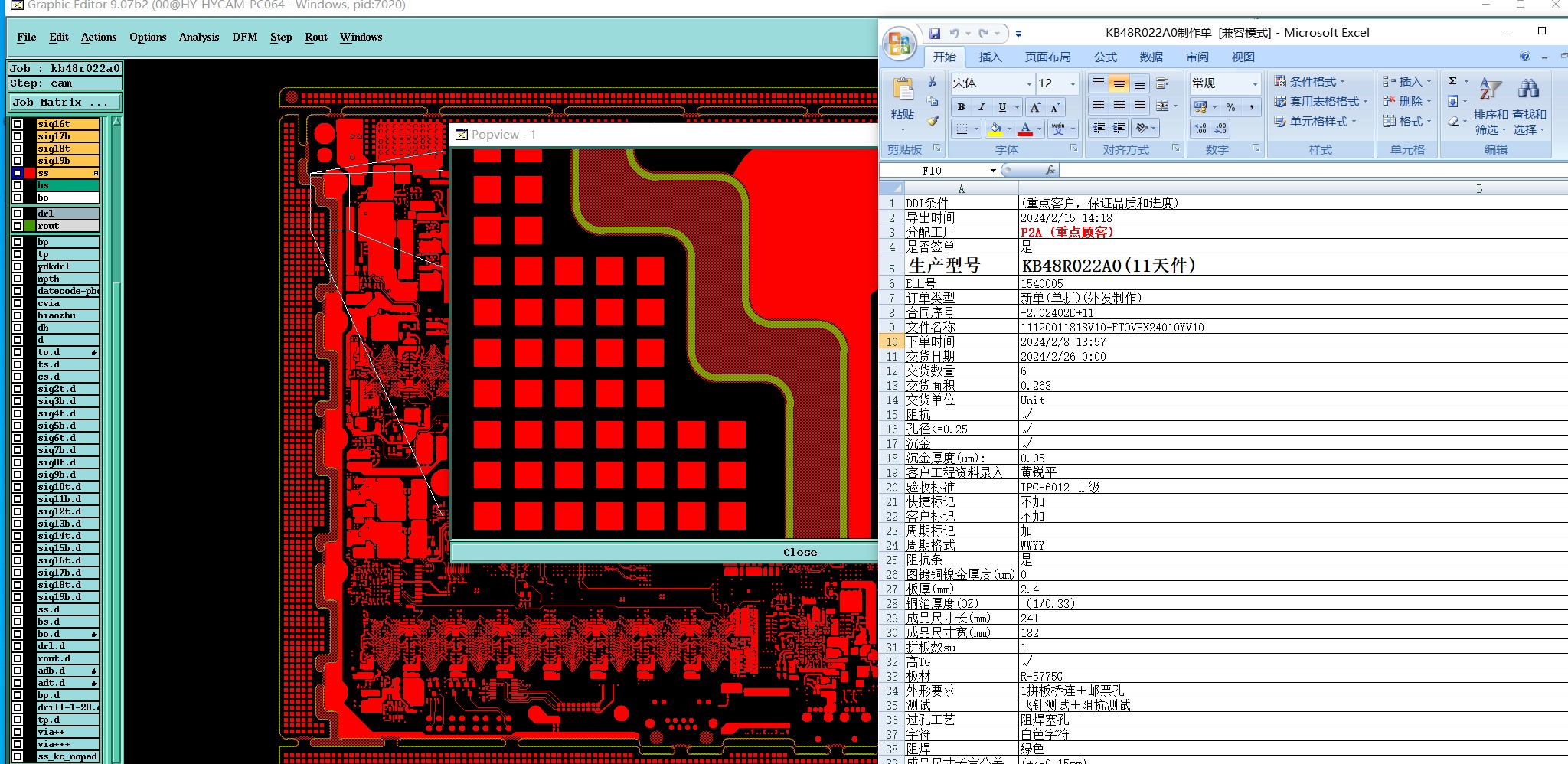Toggle visibility checkbox for layer bo
The height and width of the screenshot is (764, 1568).
(x=18, y=198)
